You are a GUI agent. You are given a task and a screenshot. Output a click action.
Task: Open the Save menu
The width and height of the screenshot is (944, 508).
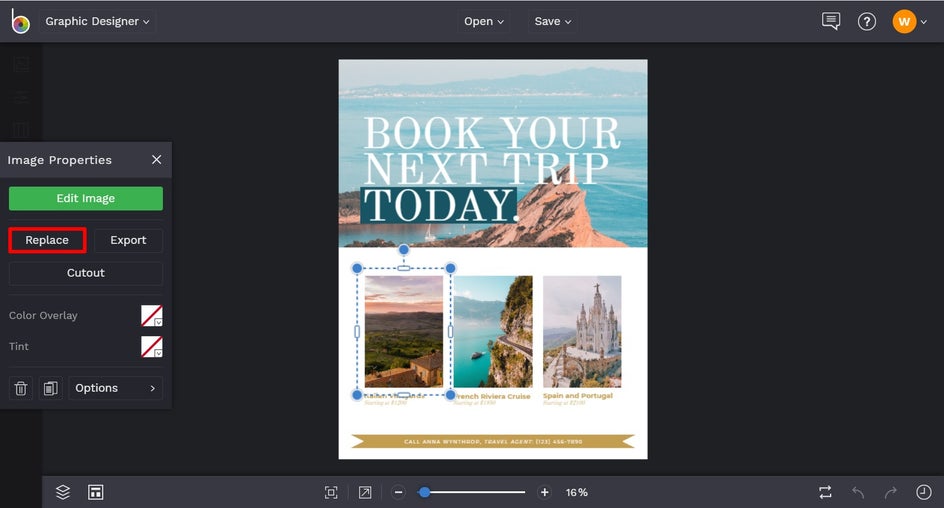click(553, 21)
